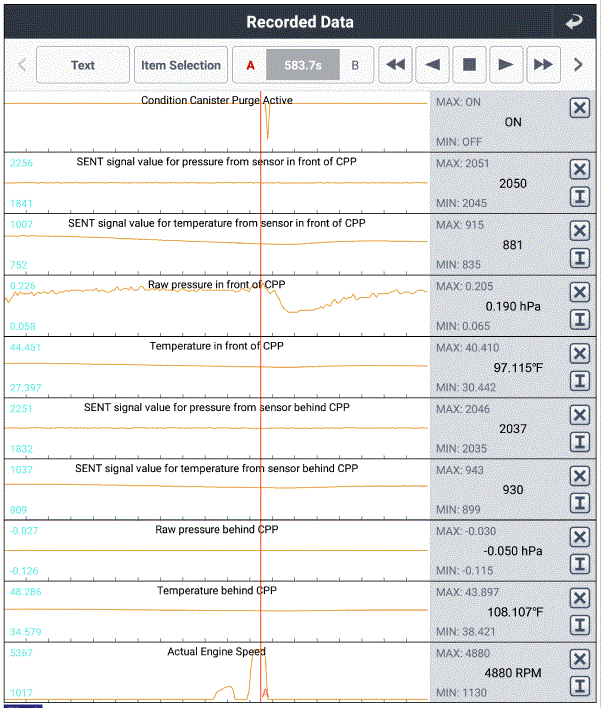The width and height of the screenshot is (601, 708).
Task: Open Item Selection
Action: [x=181, y=65]
